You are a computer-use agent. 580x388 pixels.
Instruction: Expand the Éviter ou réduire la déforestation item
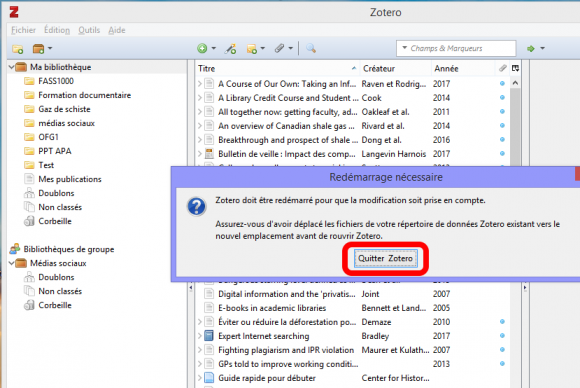(199, 322)
